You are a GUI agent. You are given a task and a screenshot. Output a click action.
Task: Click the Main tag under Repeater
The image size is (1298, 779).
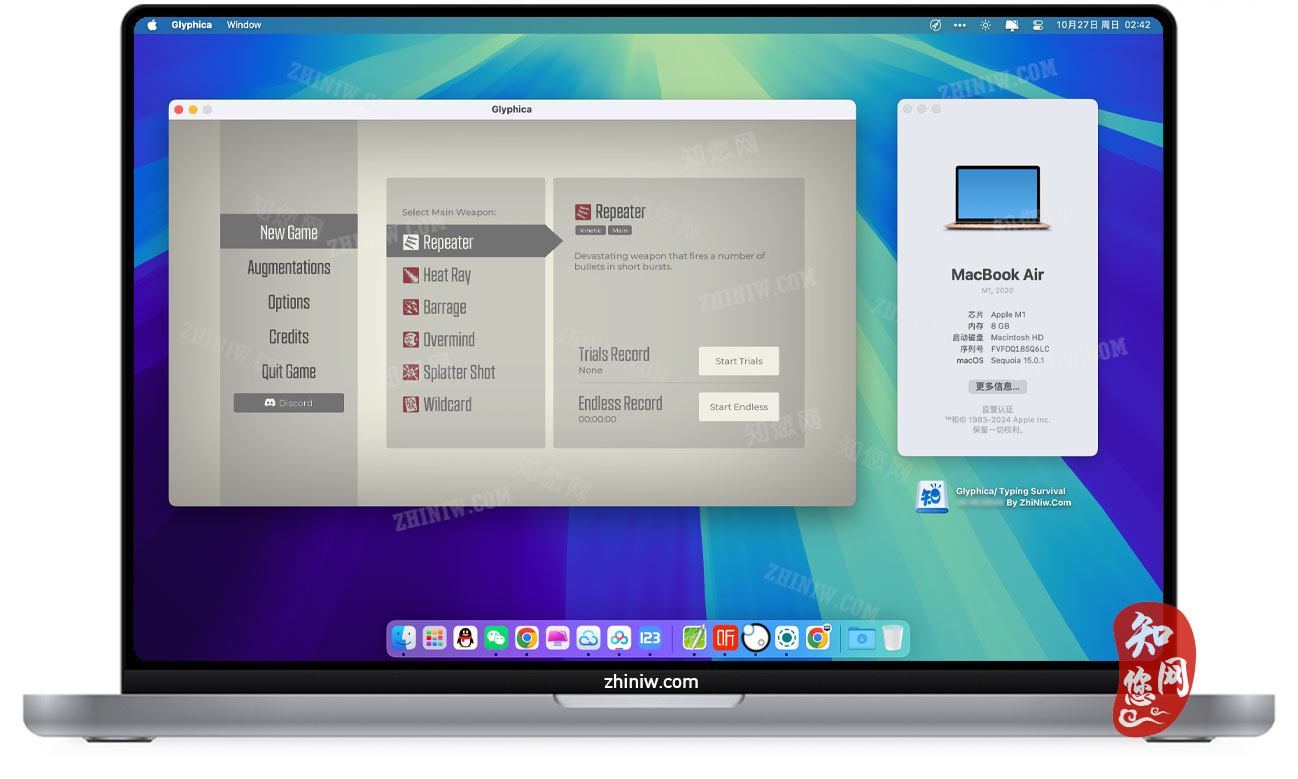[620, 230]
